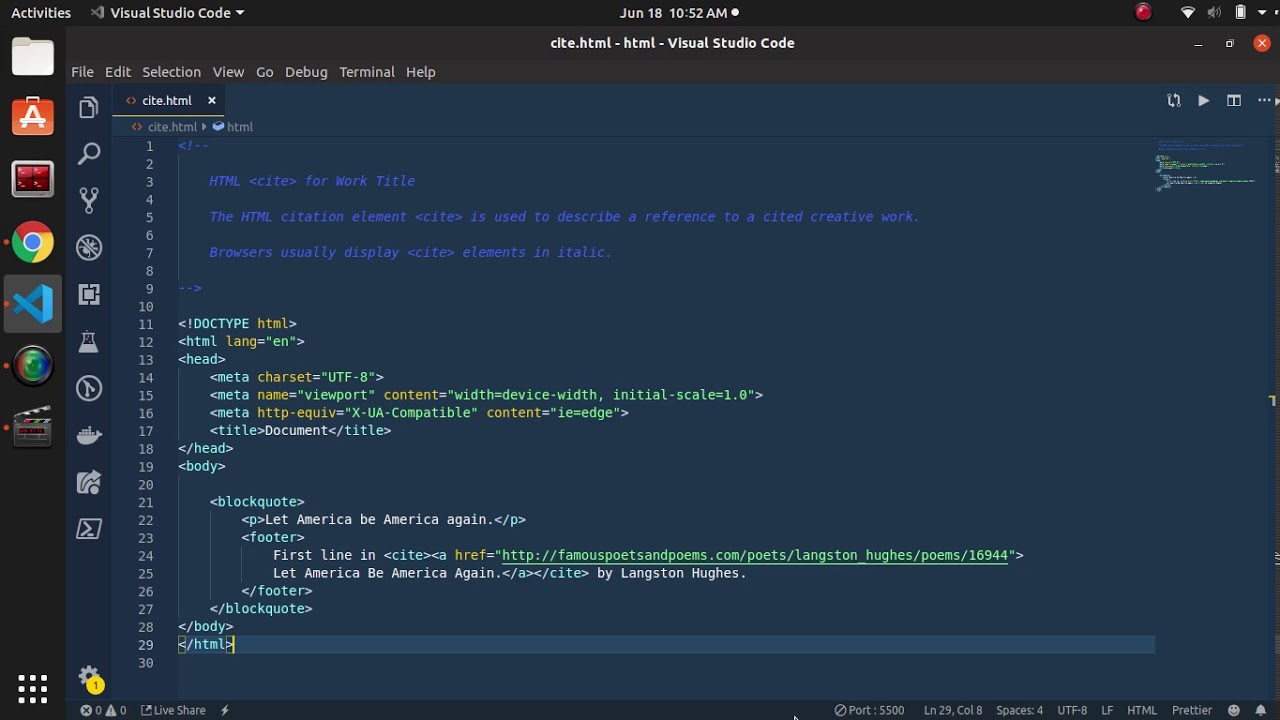
Task: Open the PowerShell panel icon
Action: coord(89,529)
